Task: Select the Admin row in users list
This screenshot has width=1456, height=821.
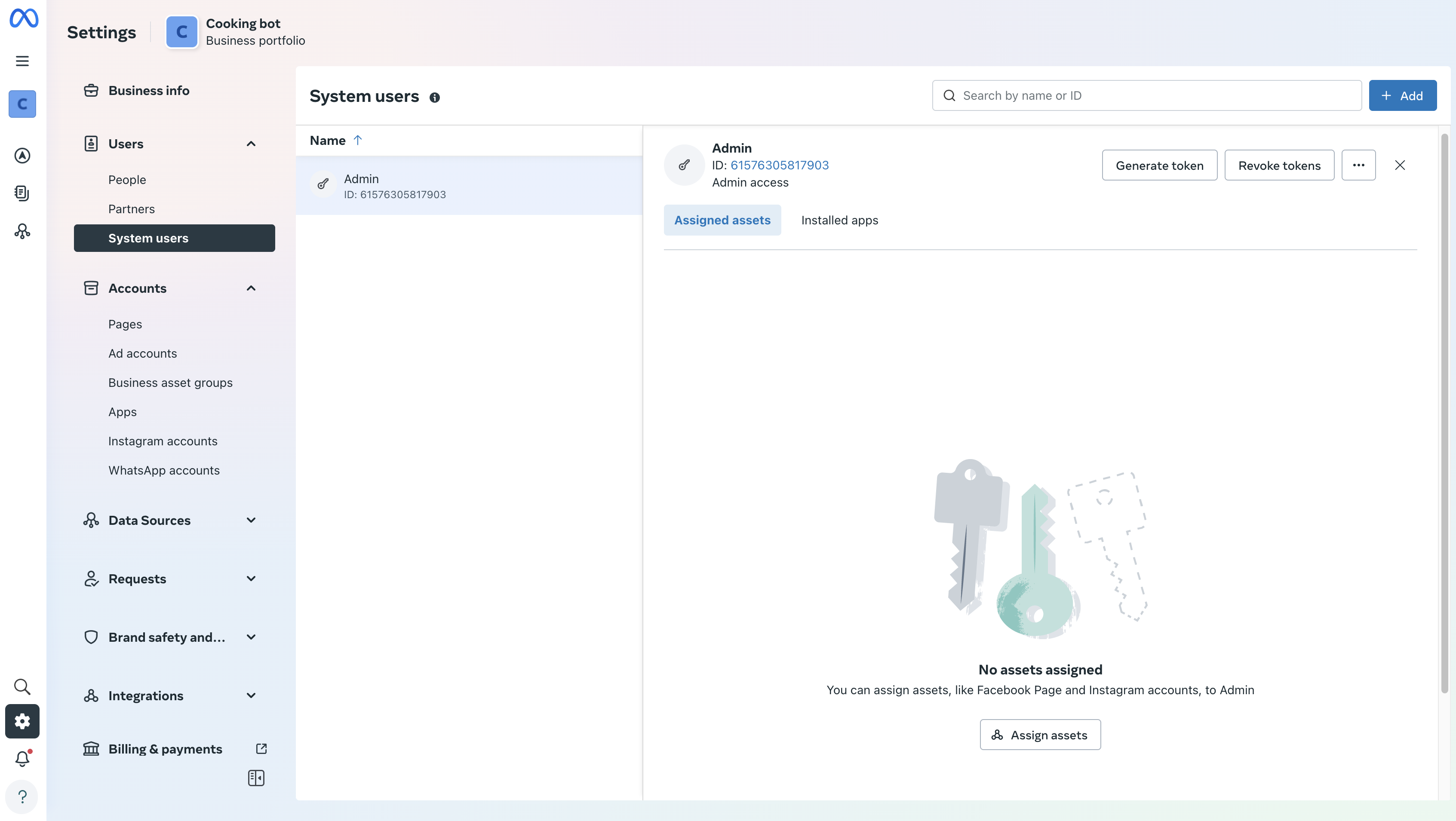Action: [469, 185]
